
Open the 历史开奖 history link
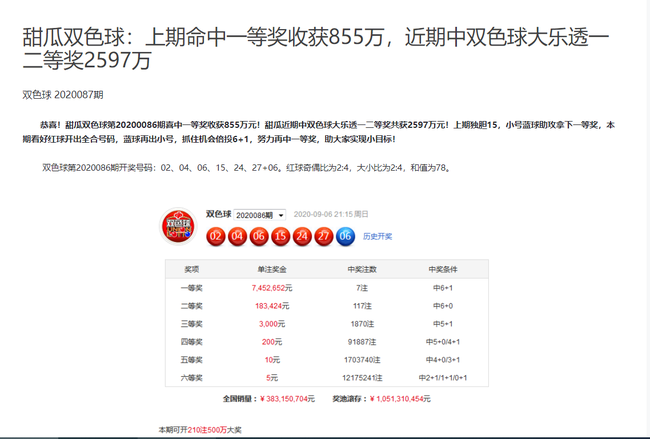[377, 237]
